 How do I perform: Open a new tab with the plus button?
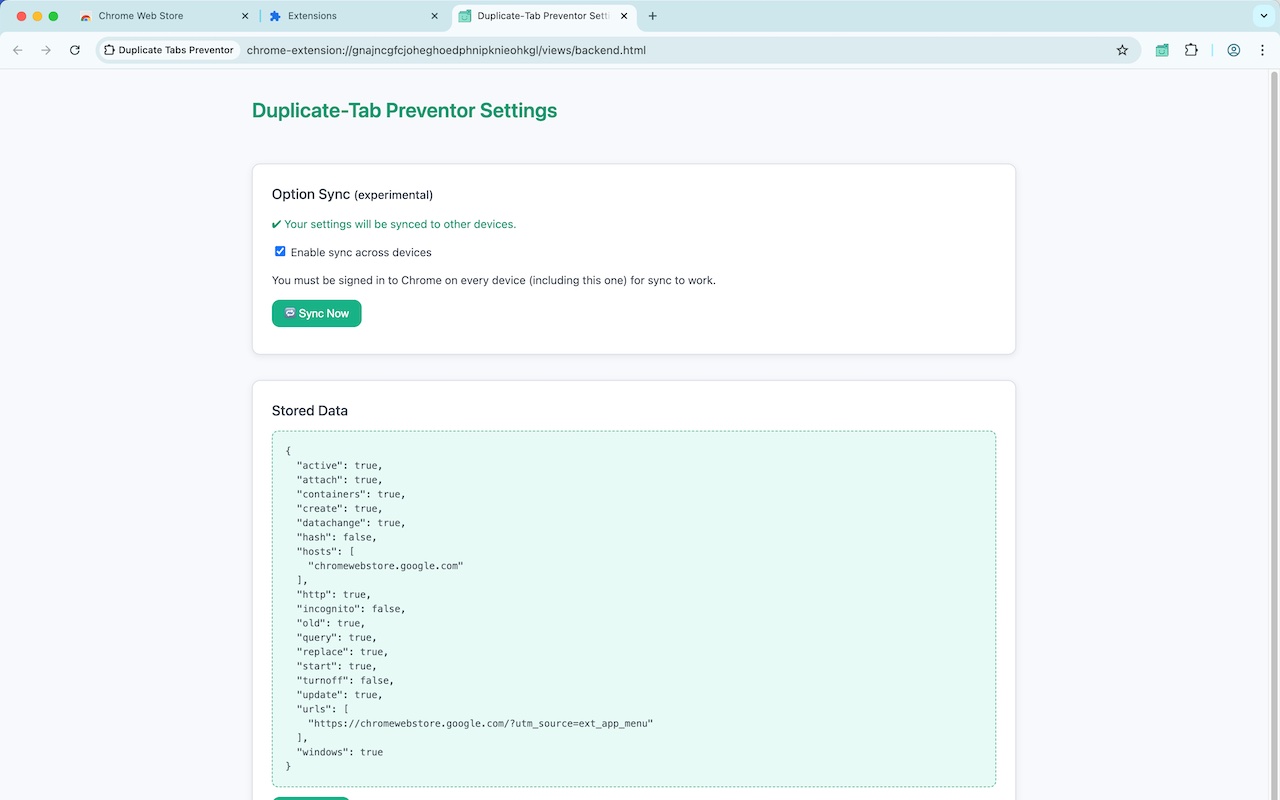tap(653, 16)
